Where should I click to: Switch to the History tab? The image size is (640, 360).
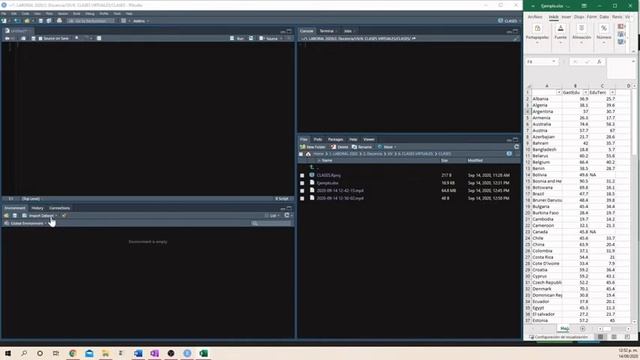(37, 208)
